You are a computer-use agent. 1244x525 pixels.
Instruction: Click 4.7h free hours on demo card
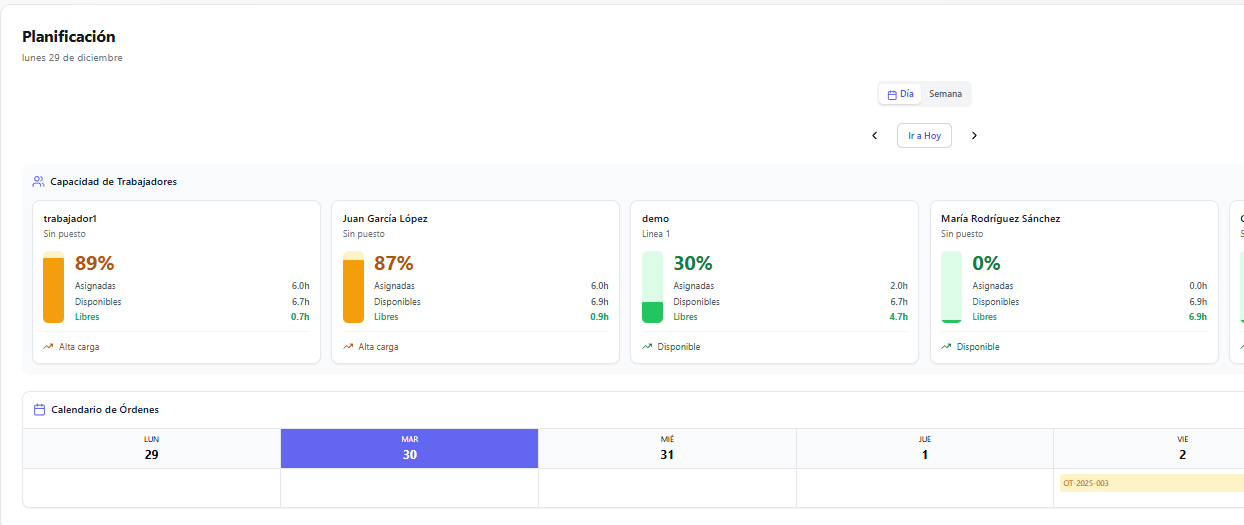(899, 317)
